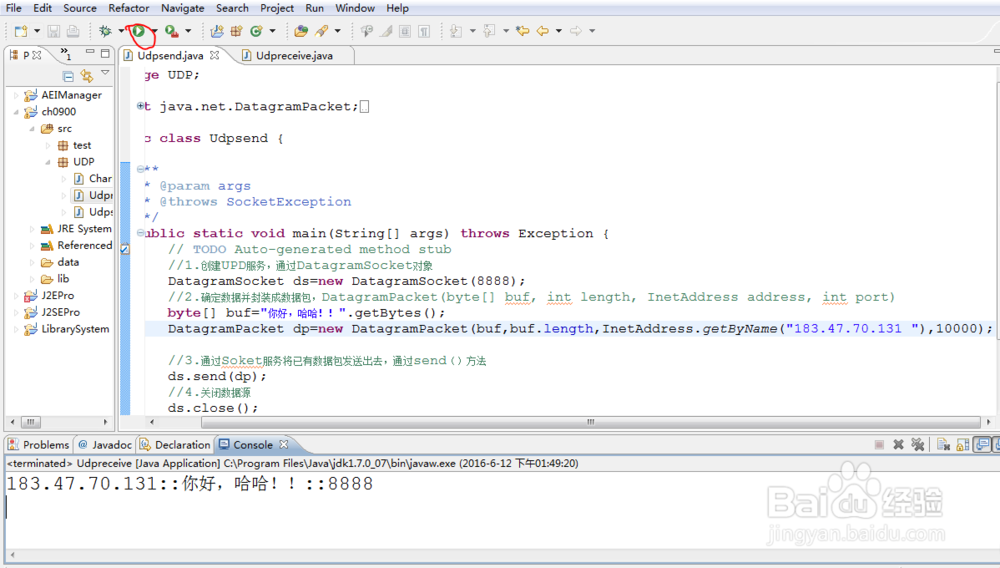Screen dimensions: 1000x568
Task: Place cursor on ds.send(dp) line
Action: coord(217,376)
